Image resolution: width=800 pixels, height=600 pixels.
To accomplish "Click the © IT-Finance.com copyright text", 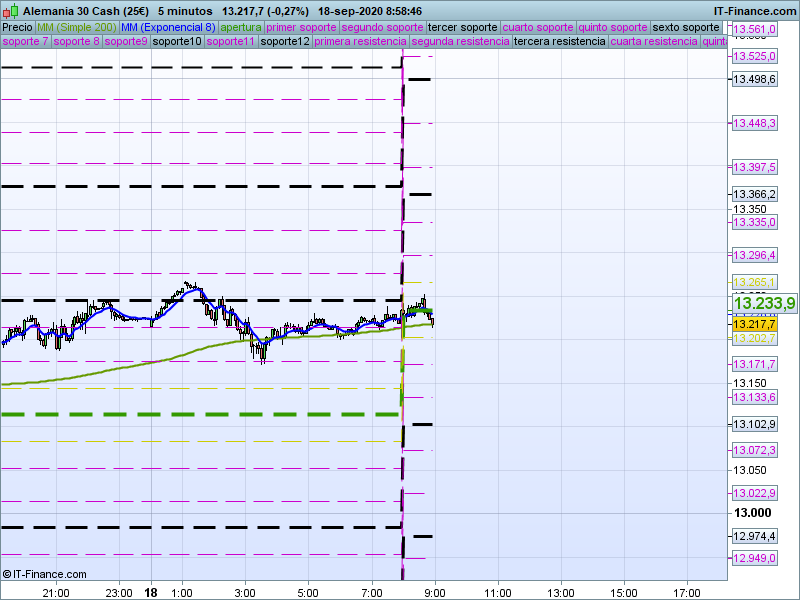I will (x=44, y=573).
